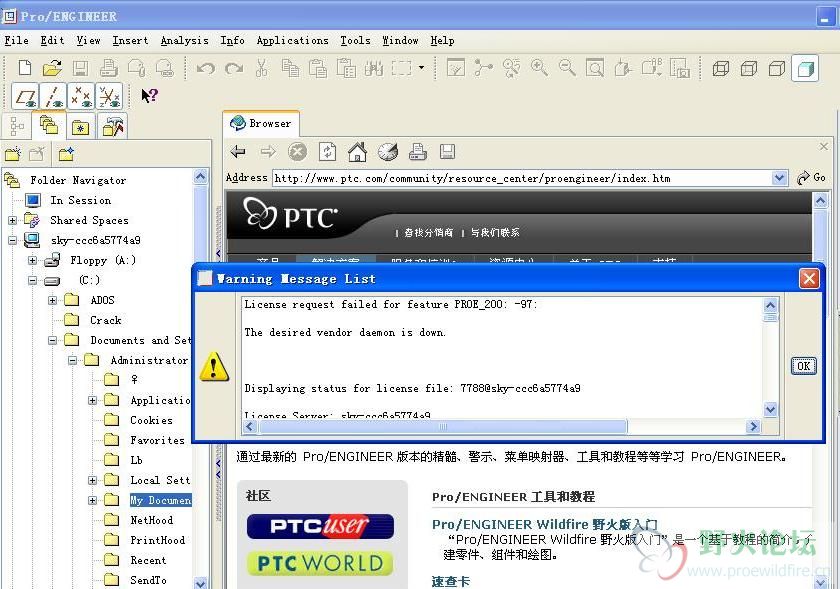Screen dimensions: 840x589
Task: Click the Undo arrow icon
Action: (206, 68)
